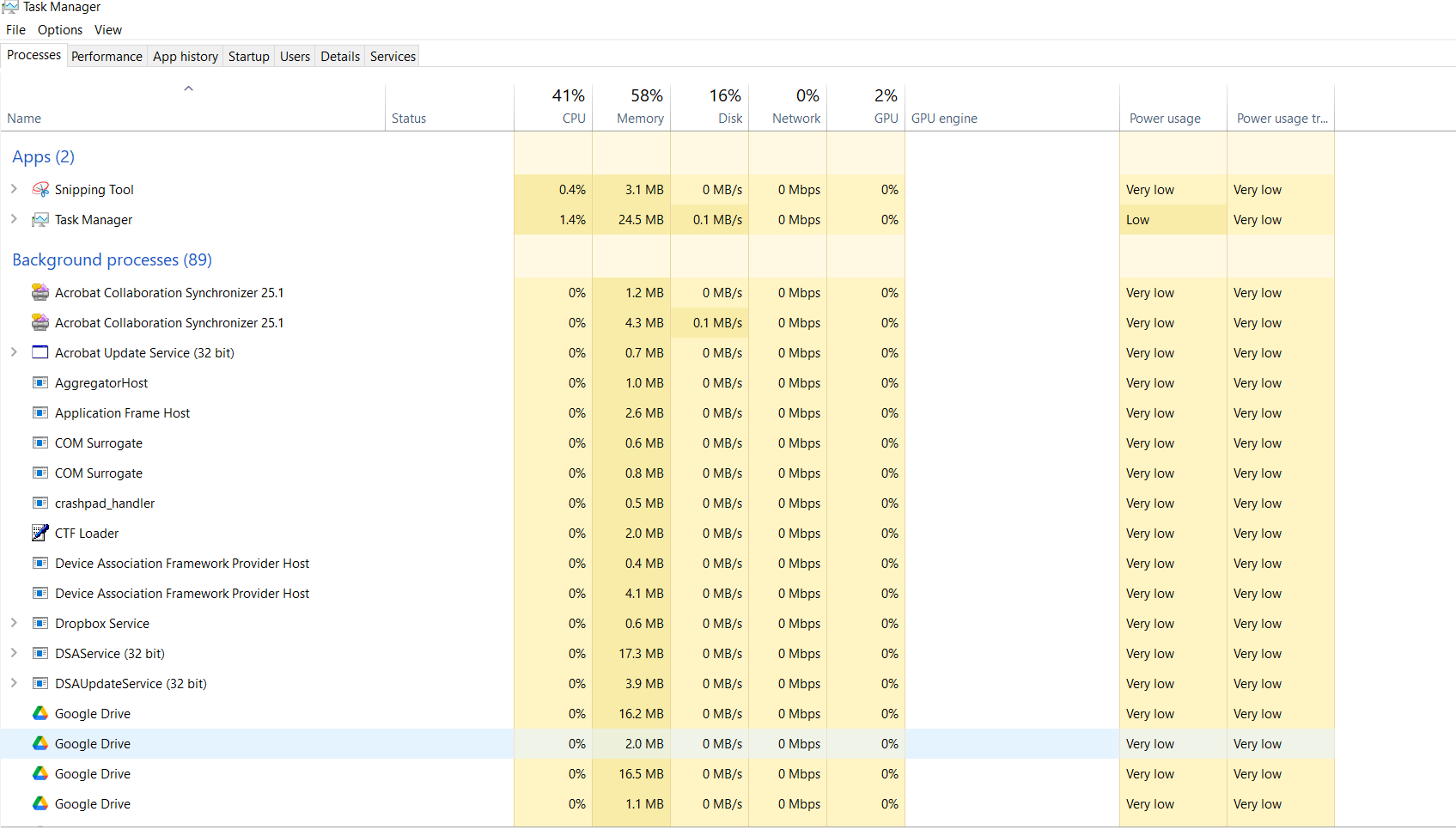Click the "Apps (2)" group heading
1456x836 pixels.
tap(44, 156)
